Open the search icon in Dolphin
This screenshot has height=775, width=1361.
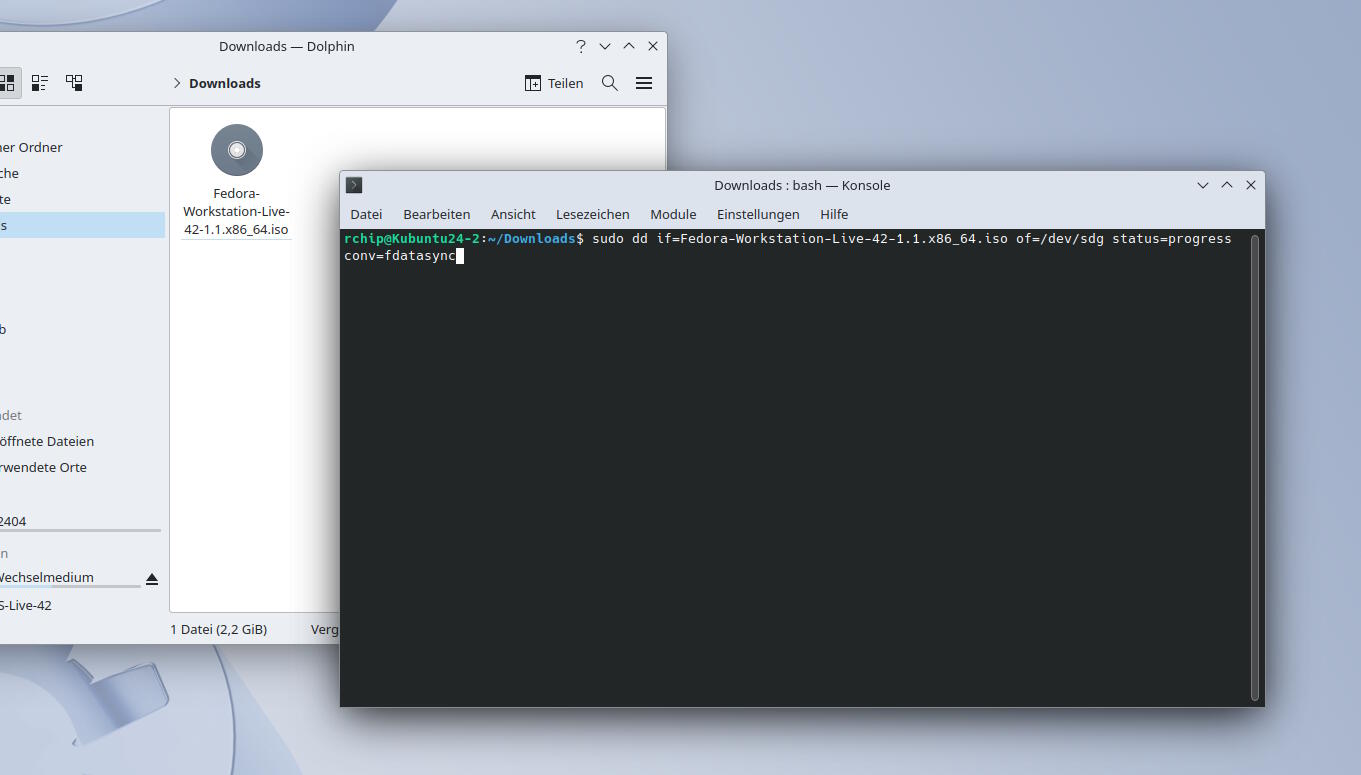(x=610, y=83)
